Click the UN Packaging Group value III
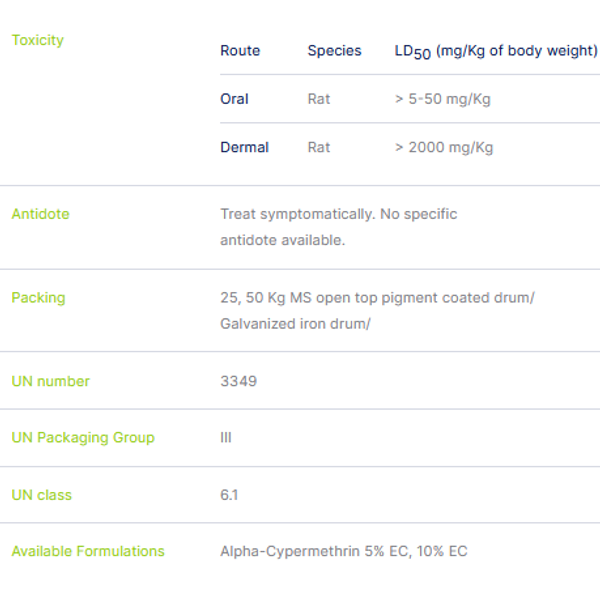The height and width of the screenshot is (600, 600). coord(226,437)
